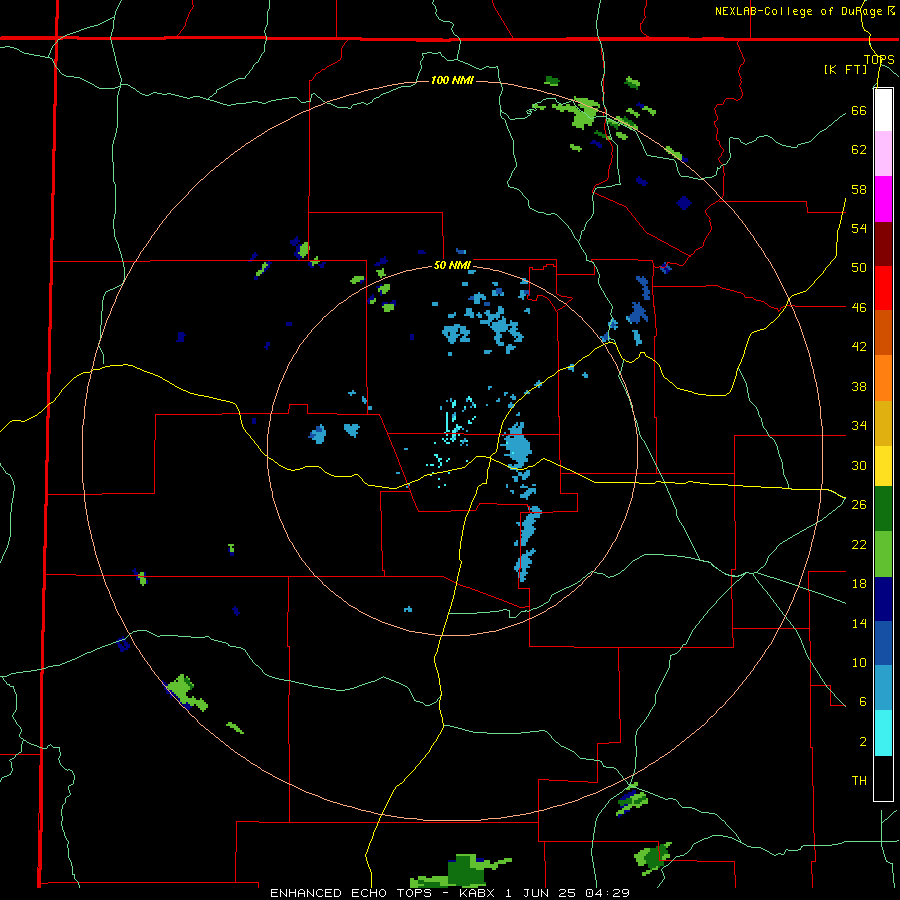Click the legend value 6
The width and height of the screenshot is (900, 900).
pyautogui.click(x=862, y=701)
